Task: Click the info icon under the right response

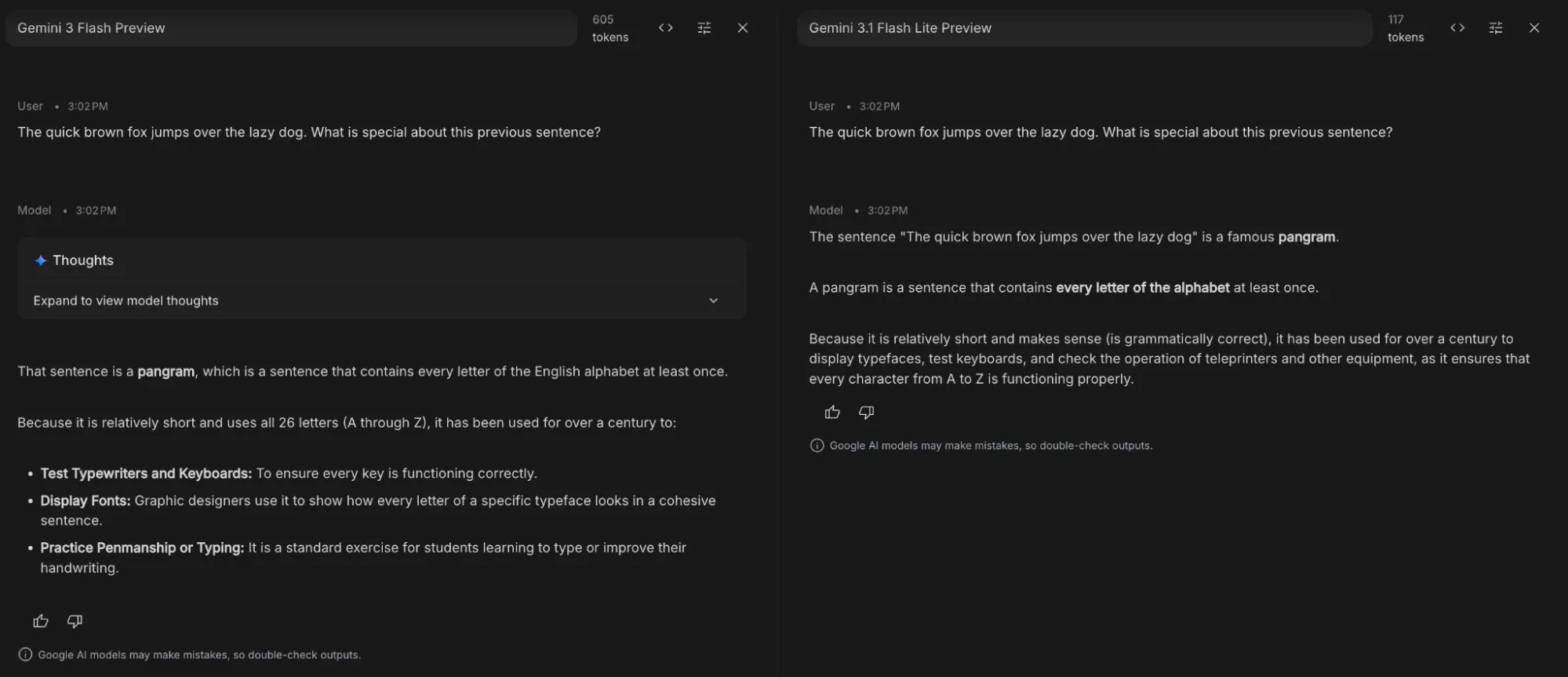Action: tap(817, 446)
